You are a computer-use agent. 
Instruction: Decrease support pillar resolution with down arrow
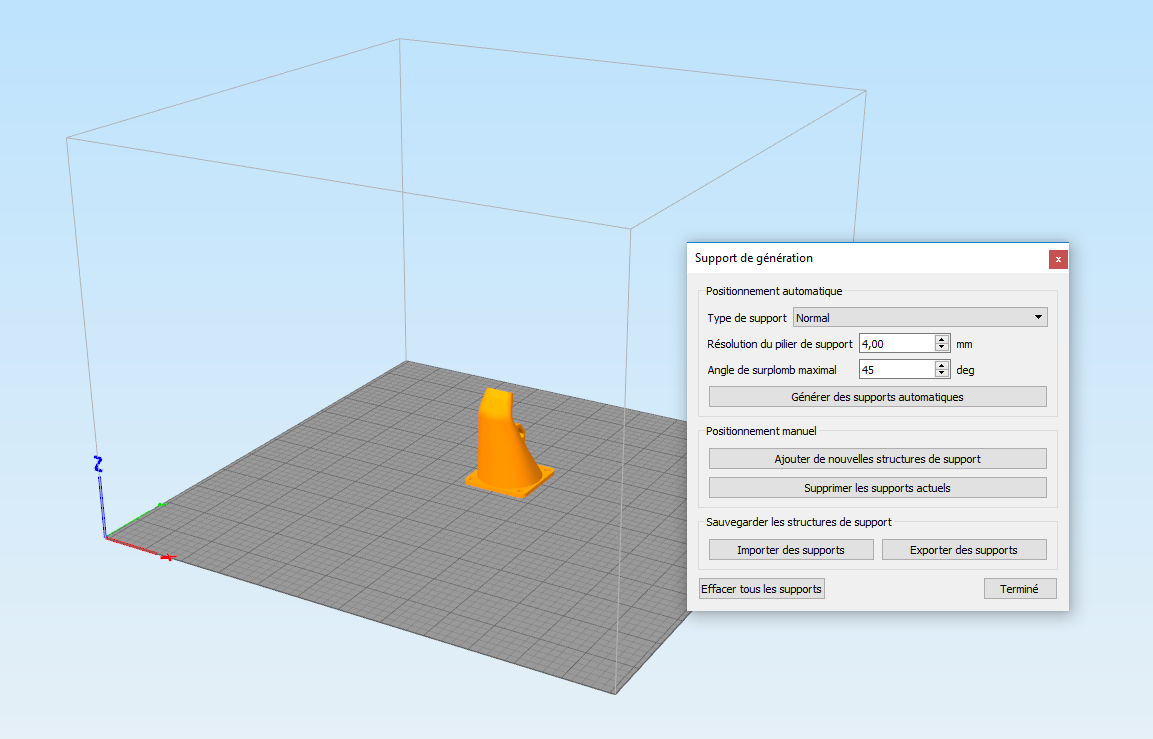pos(942,348)
